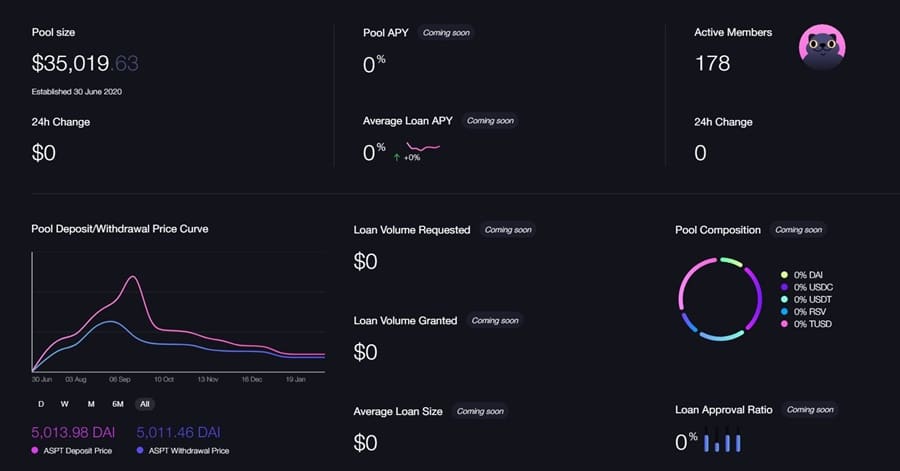Click the Average Loan APY sparkline
The height and width of the screenshot is (471, 900).
tap(423, 148)
